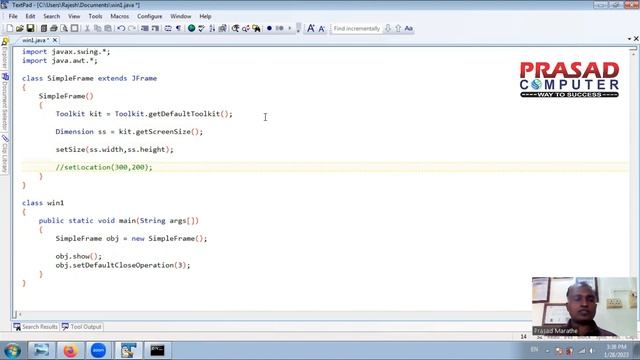Click the Compare Files toolbar icon
Image resolution: width=640 pixels, height=360 pixels.
[222, 29]
